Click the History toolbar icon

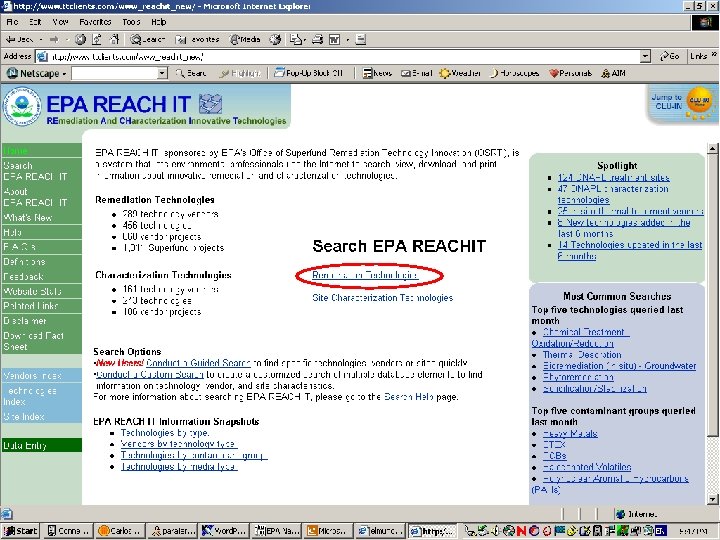pyautogui.click(x=275, y=39)
